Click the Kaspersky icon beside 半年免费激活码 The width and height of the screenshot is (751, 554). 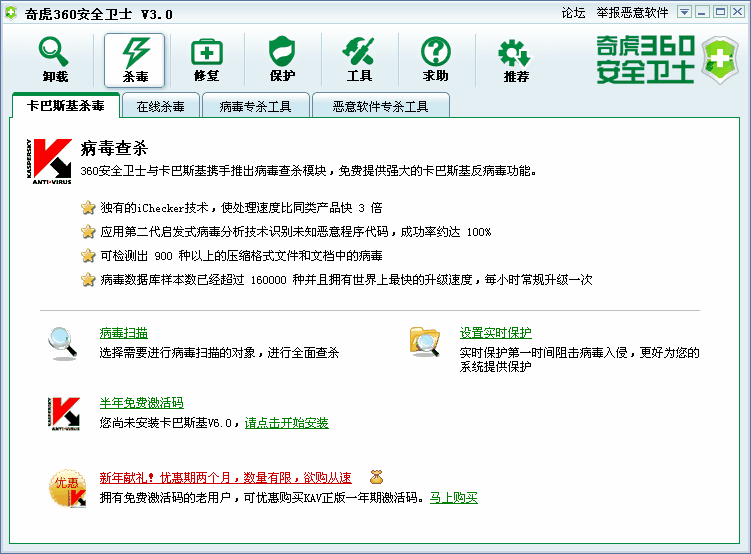pos(64,414)
